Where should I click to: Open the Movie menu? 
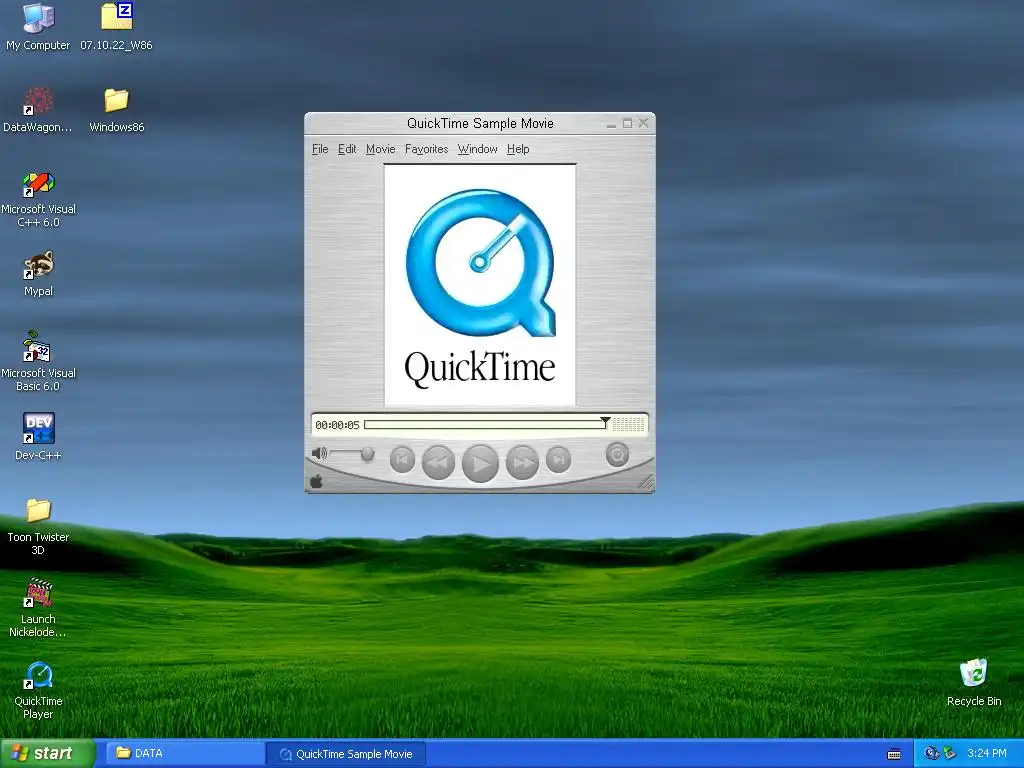pyautogui.click(x=381, y=149)
